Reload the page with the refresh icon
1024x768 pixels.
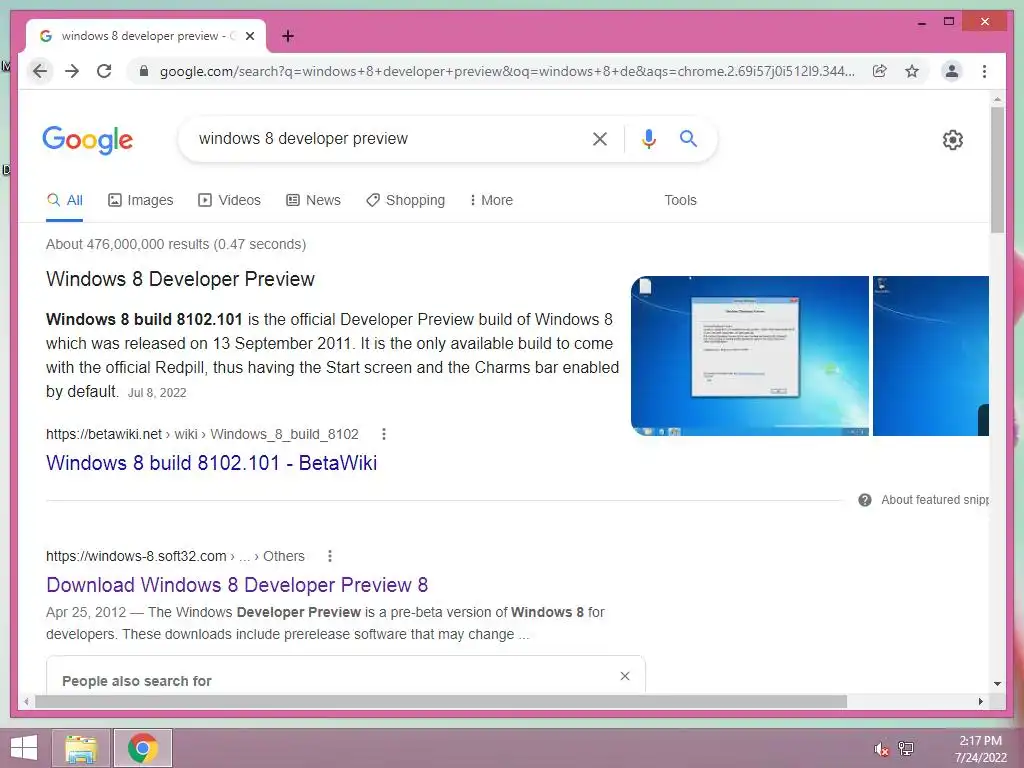104,71
